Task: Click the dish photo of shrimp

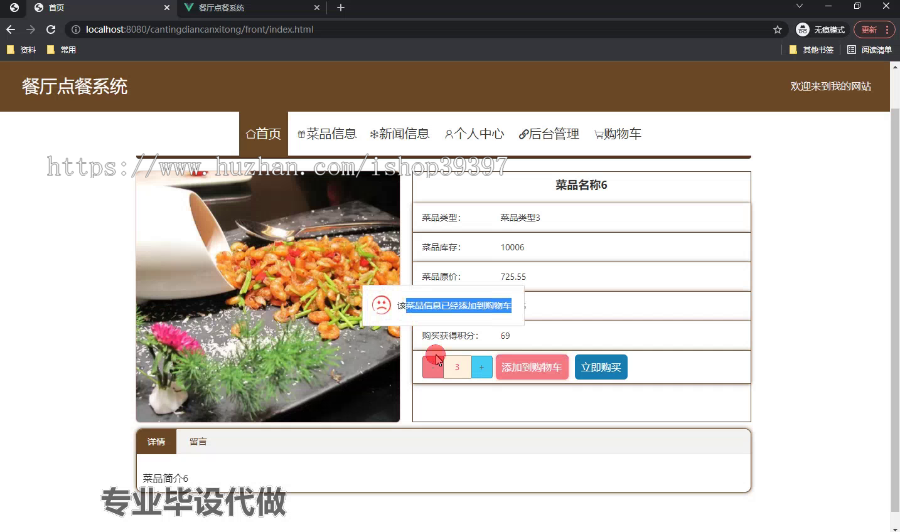Action: [267, 297]
